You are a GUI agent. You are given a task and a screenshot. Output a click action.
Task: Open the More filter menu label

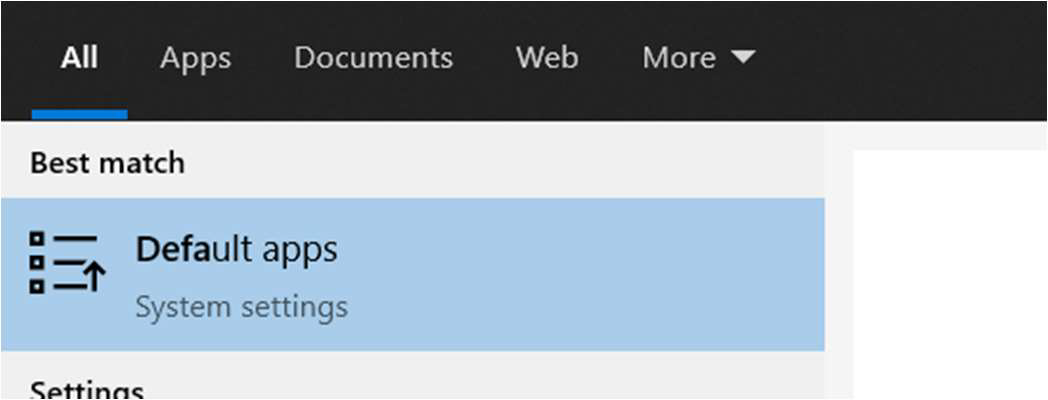tap(679, 58)
